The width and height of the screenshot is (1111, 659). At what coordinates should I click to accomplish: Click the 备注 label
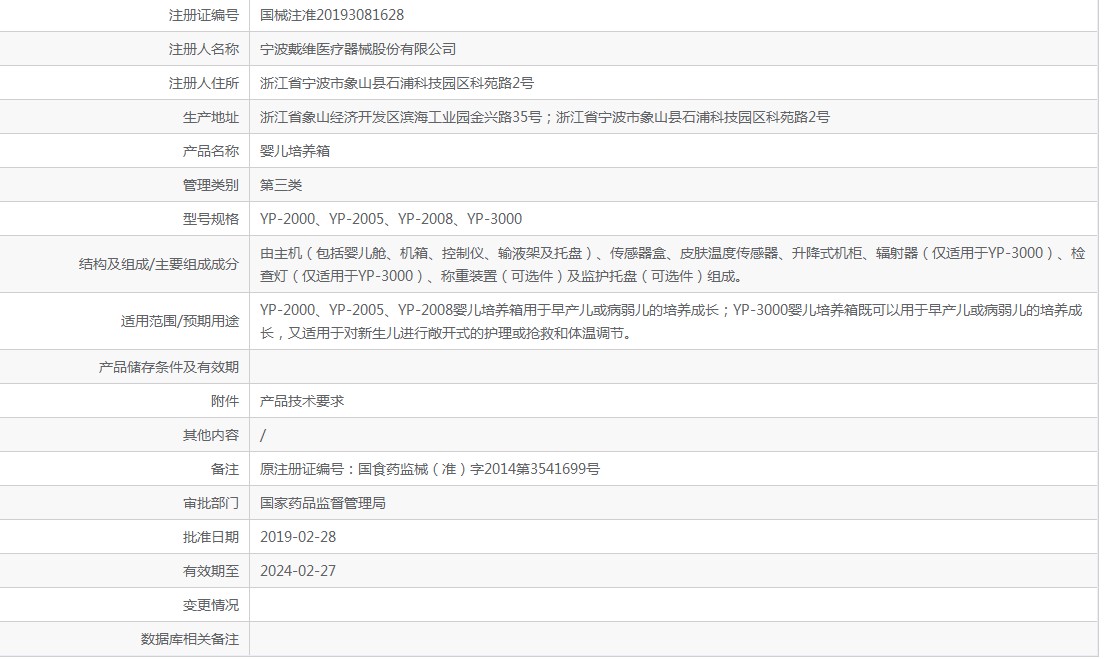[x=225, y=469]
